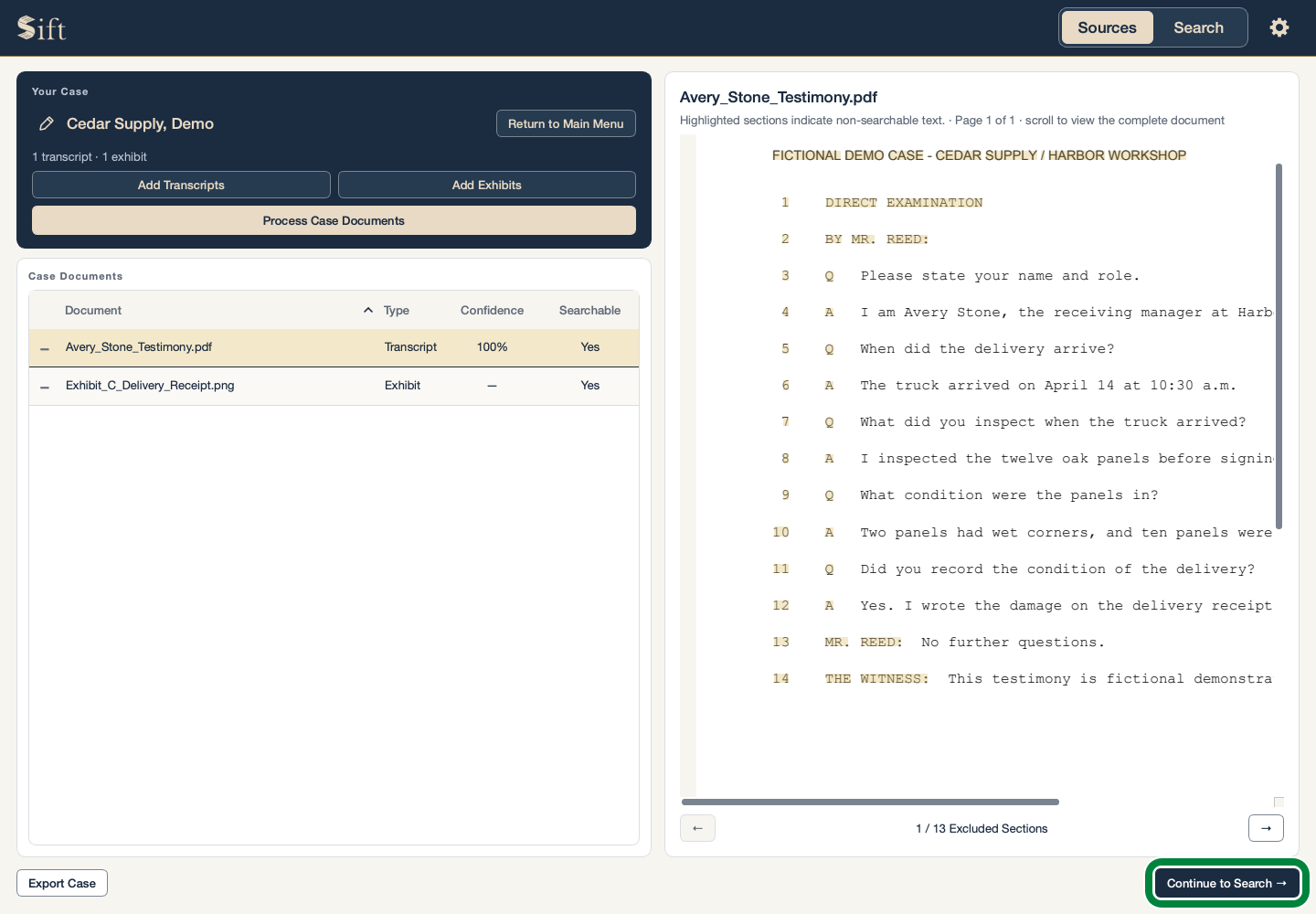Click the 1 / 13 Excluded Sections counter
Viewport: 1316px width, 914px height.
tap(982, 828)
